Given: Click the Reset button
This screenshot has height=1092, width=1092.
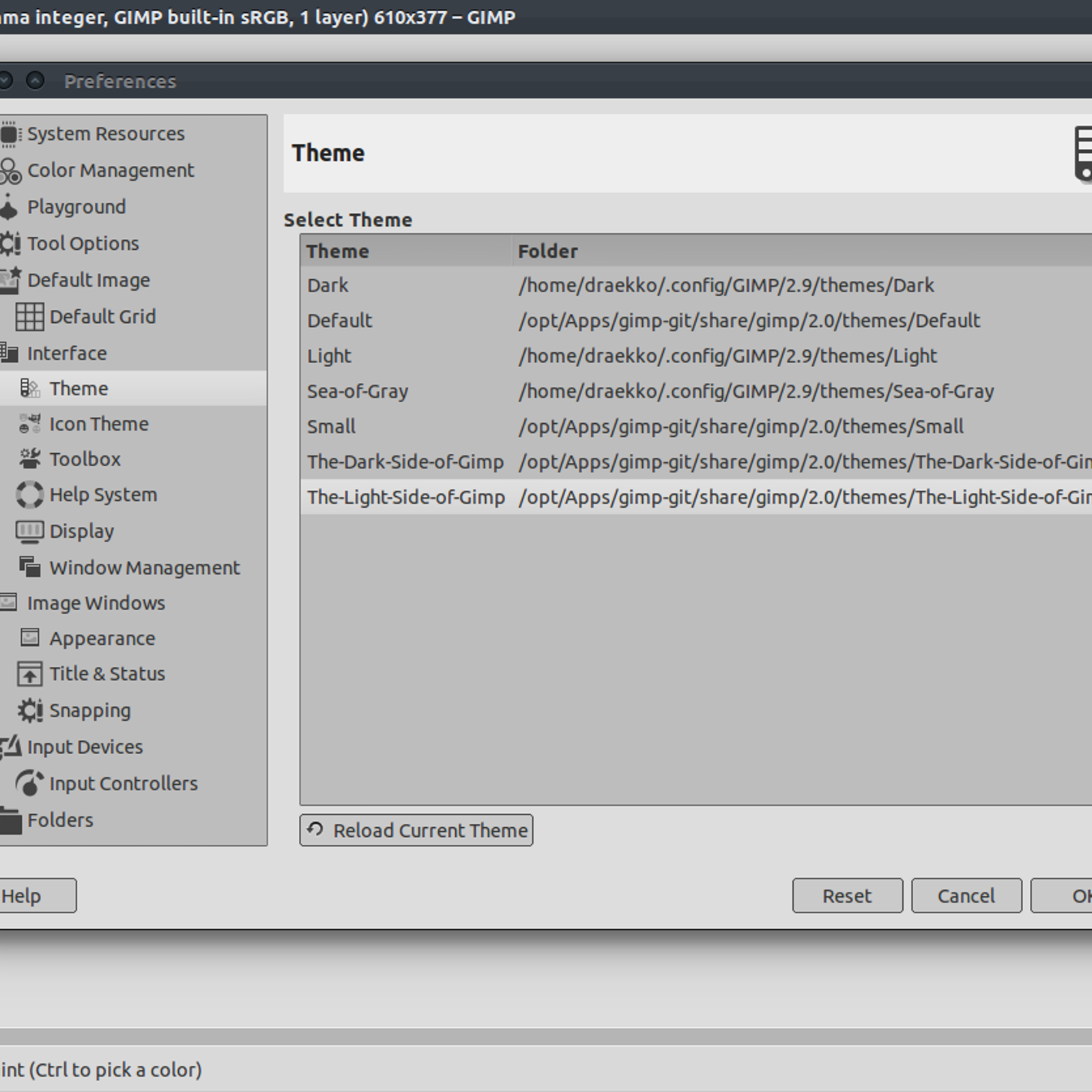Looking at the screenshot, I should pyautogui.click(x=848, y=896).
